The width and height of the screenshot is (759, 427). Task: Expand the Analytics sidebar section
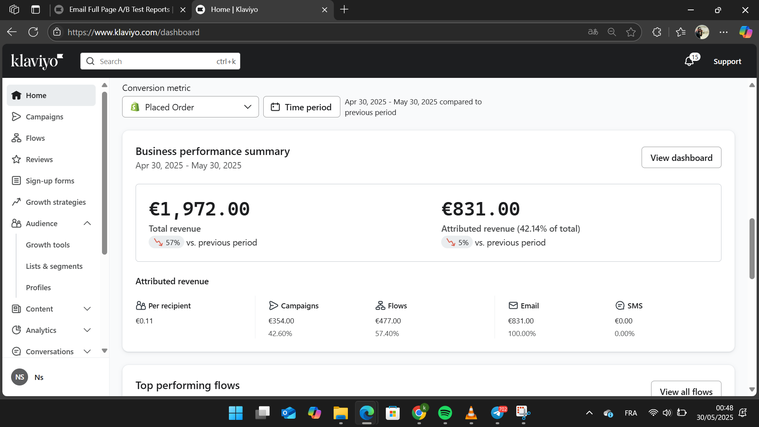pos(87,330)
